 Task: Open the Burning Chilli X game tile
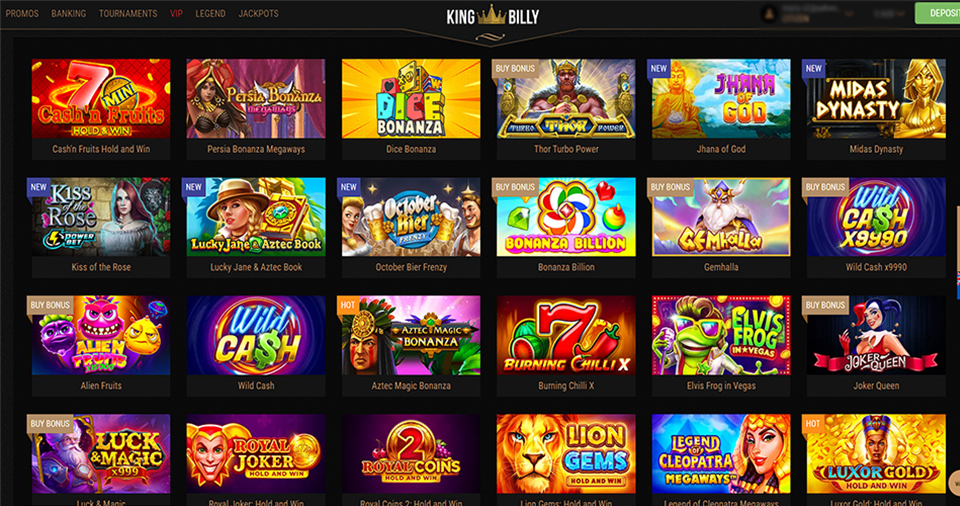[x=566, y=335]
